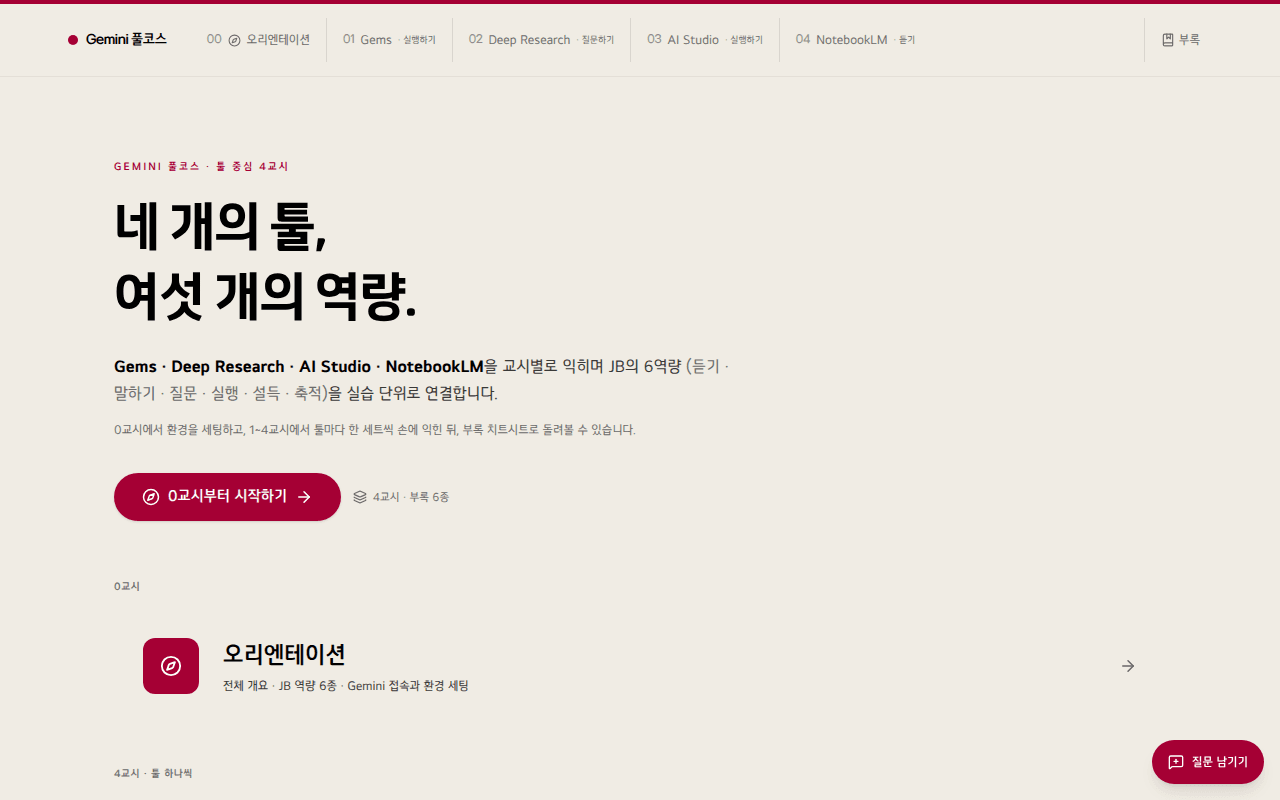Viewport: 1280px width, 800px height.
Task: Click the chat-plus icon in 질문 남기기
Action: [1176, 762]
